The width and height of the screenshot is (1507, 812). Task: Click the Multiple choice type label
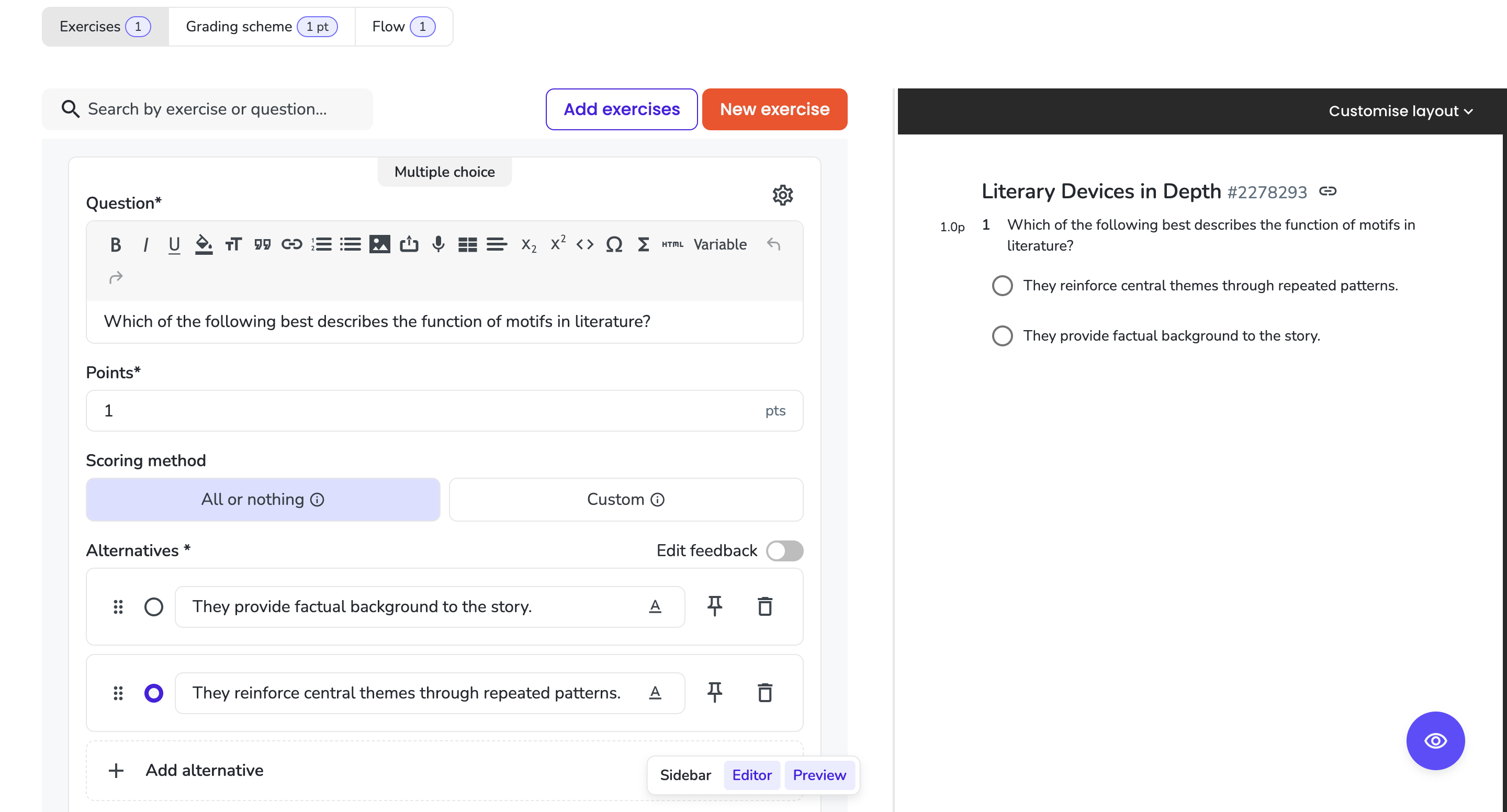(445, 172)
